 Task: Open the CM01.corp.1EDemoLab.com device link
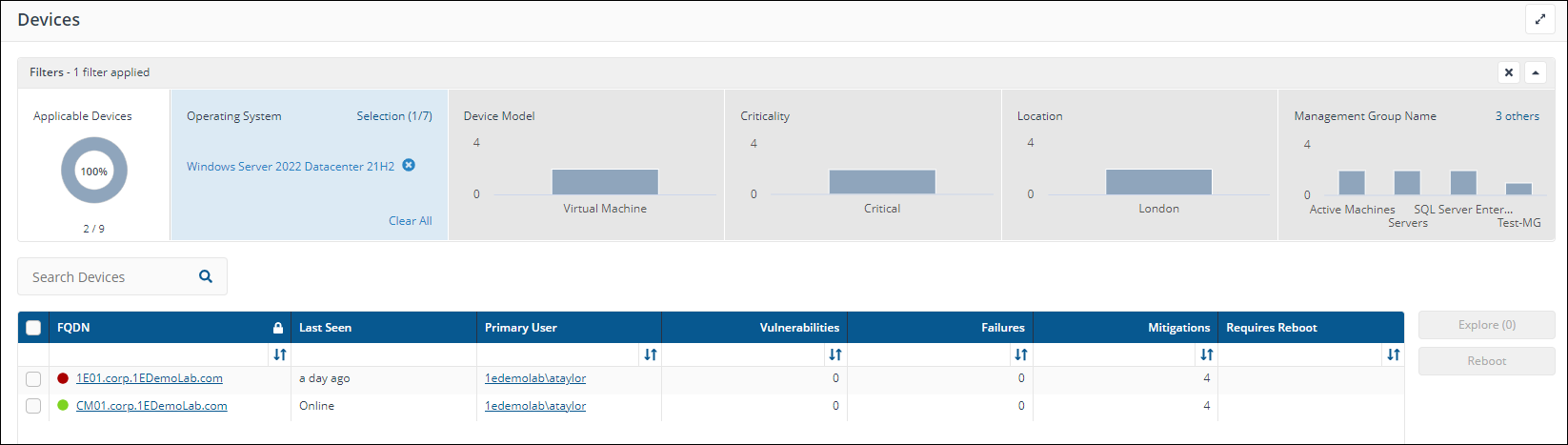point(151,406)
